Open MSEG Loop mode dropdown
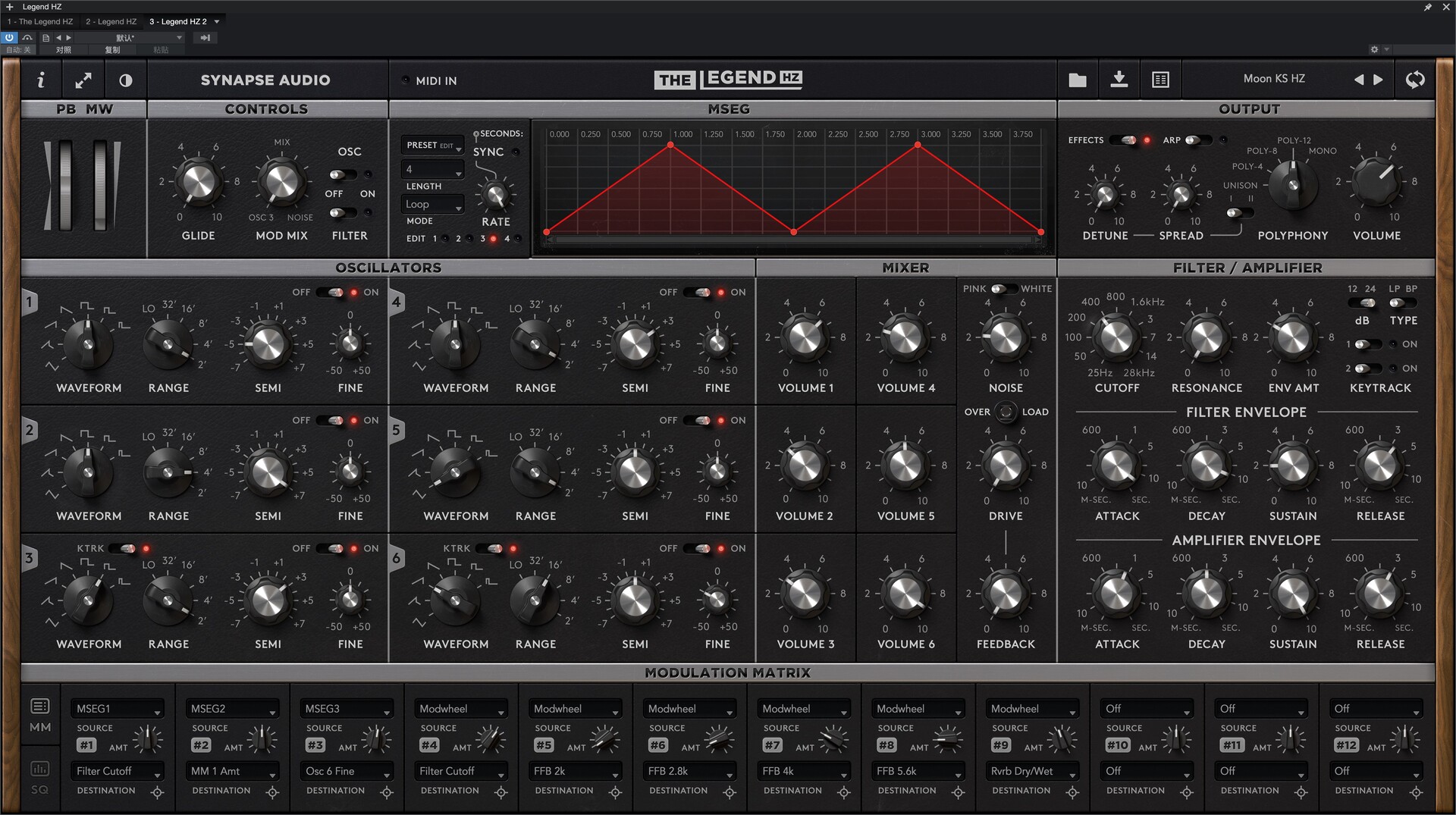 (x=431, y=204)
